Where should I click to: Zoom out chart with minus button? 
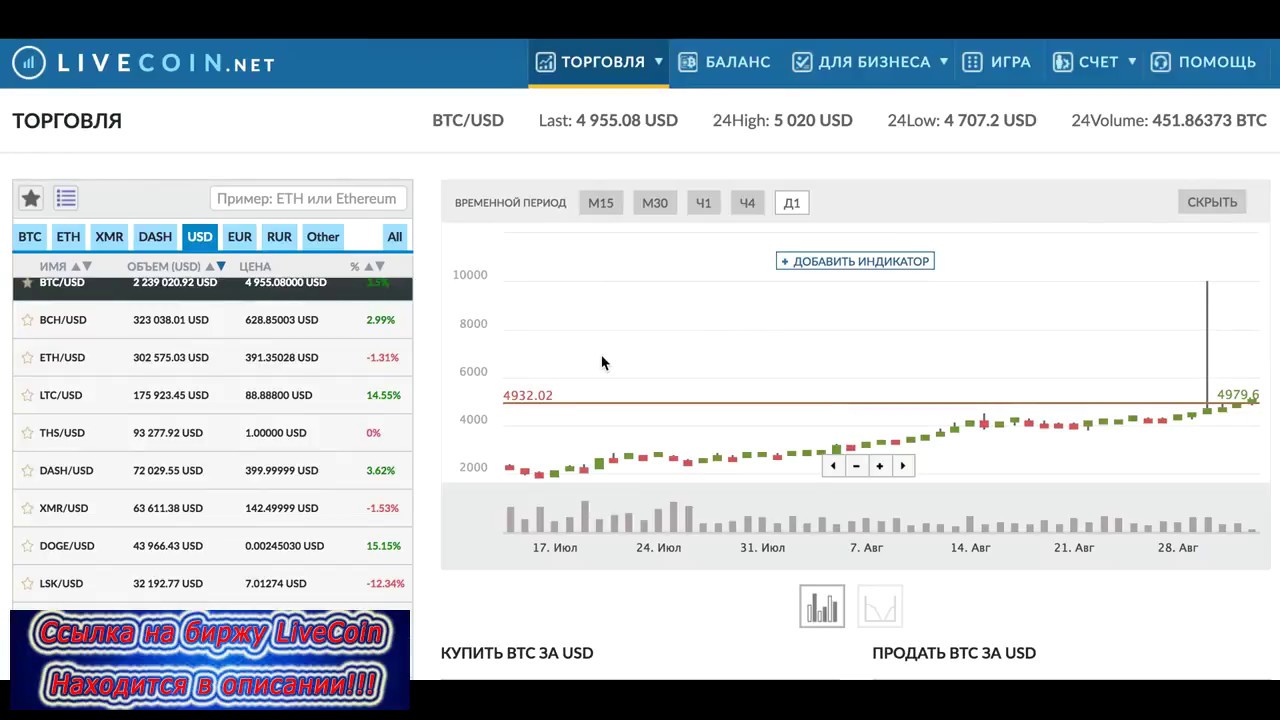(x=856, y=466)
